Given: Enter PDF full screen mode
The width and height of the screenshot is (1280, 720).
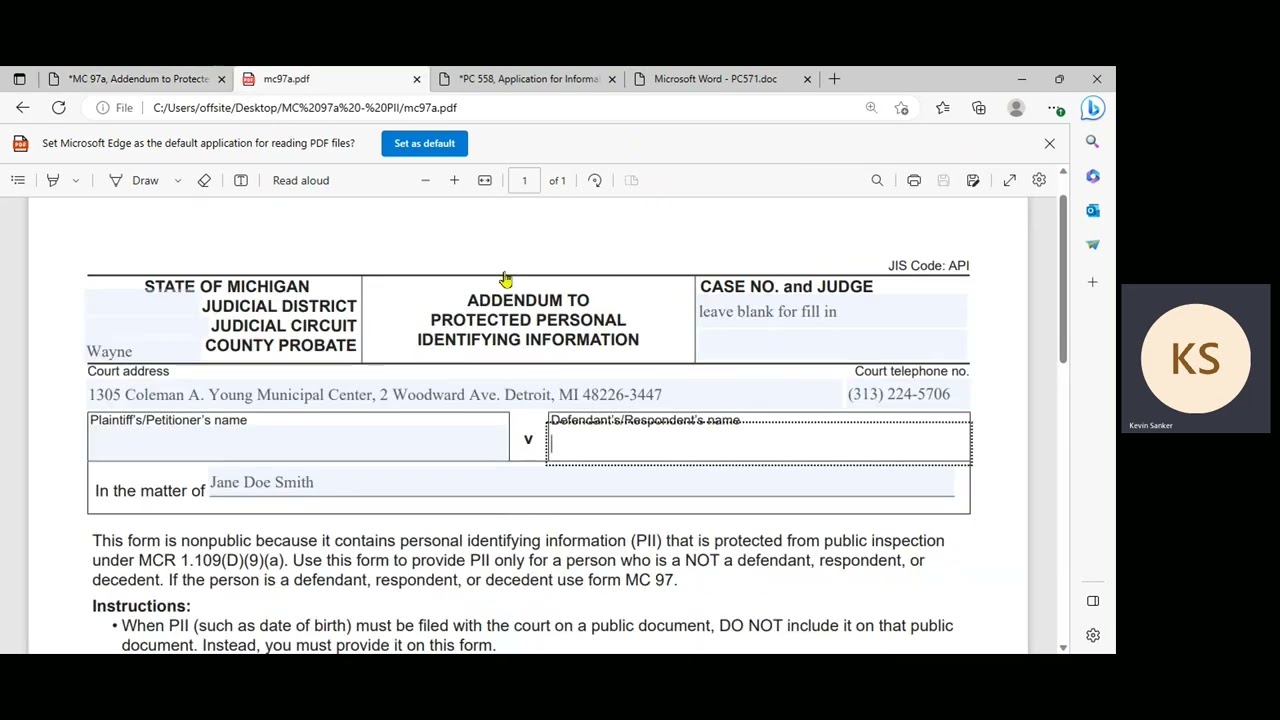Looking at the screenshot, I should 1010,181.
